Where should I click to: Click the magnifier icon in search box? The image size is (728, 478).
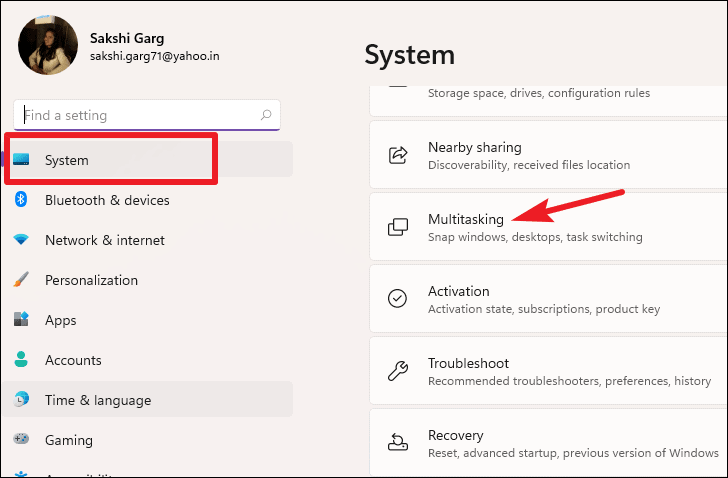tap(266, 115)
